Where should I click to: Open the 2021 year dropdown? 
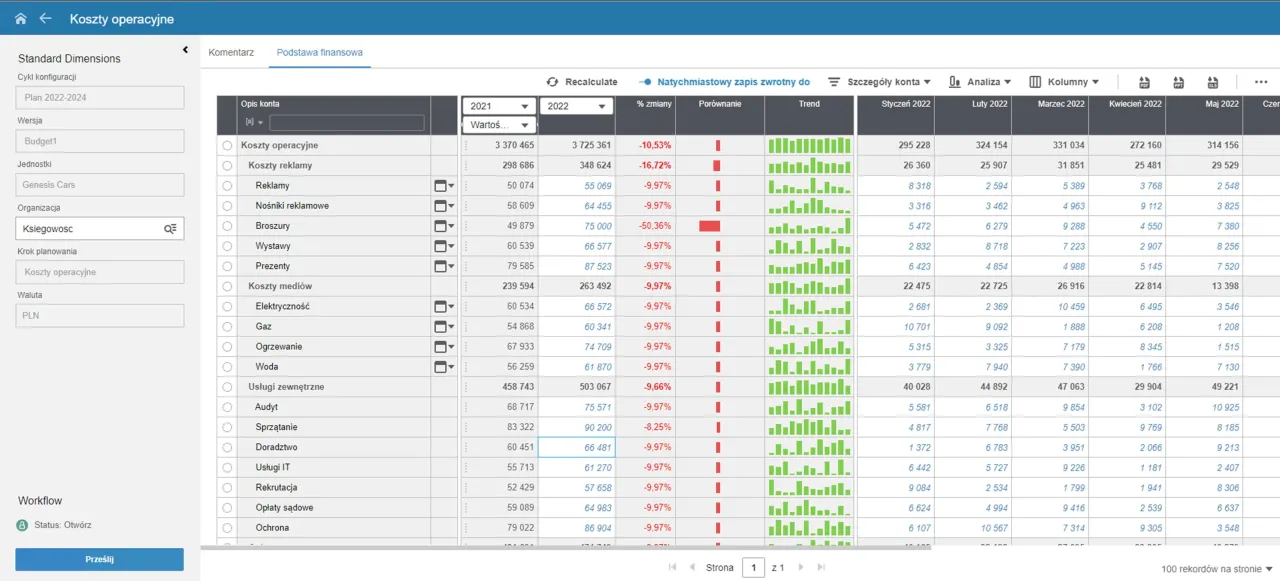(498, 106)
